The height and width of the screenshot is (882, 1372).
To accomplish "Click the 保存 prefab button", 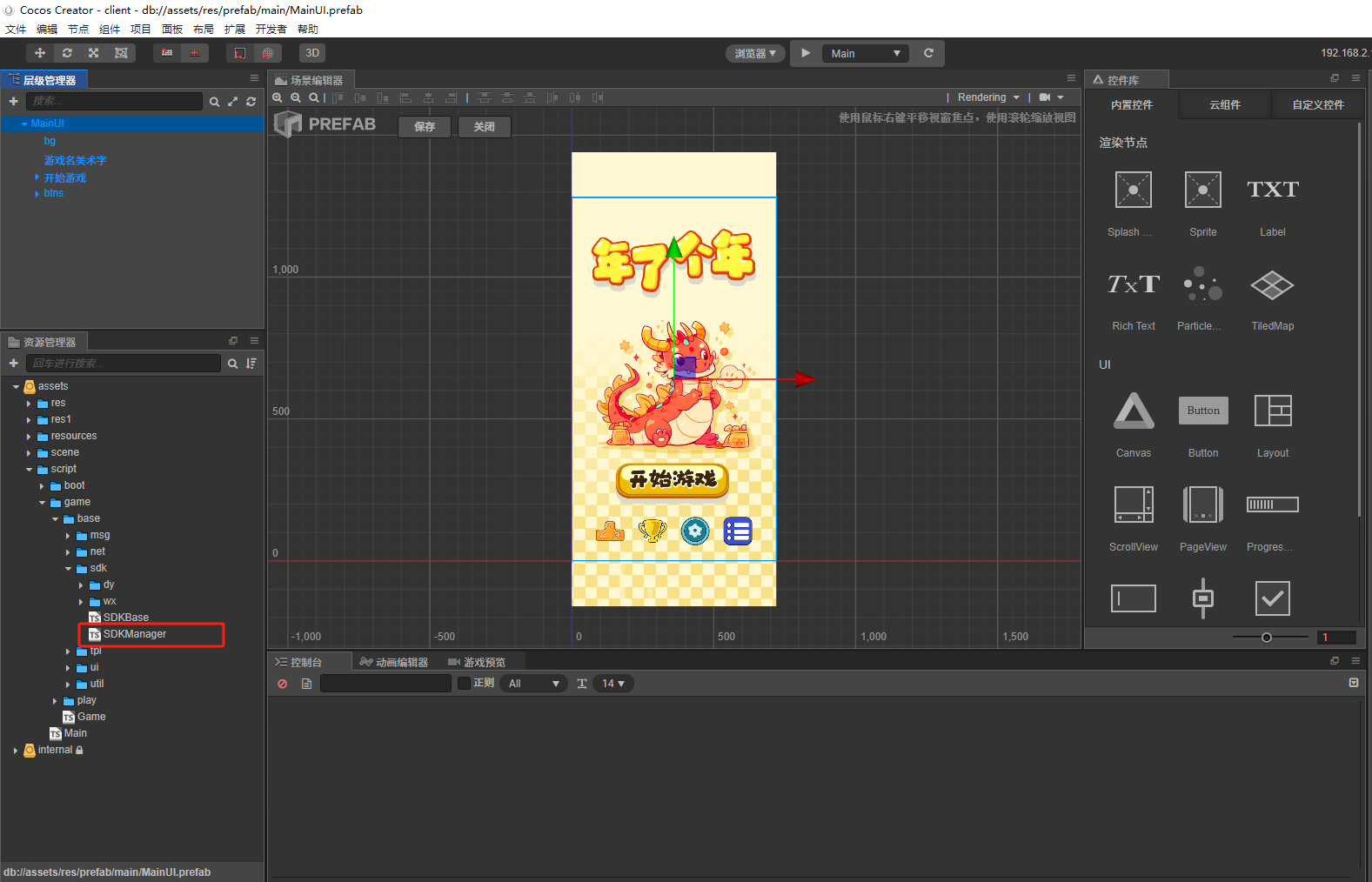I will coord(425,127).
